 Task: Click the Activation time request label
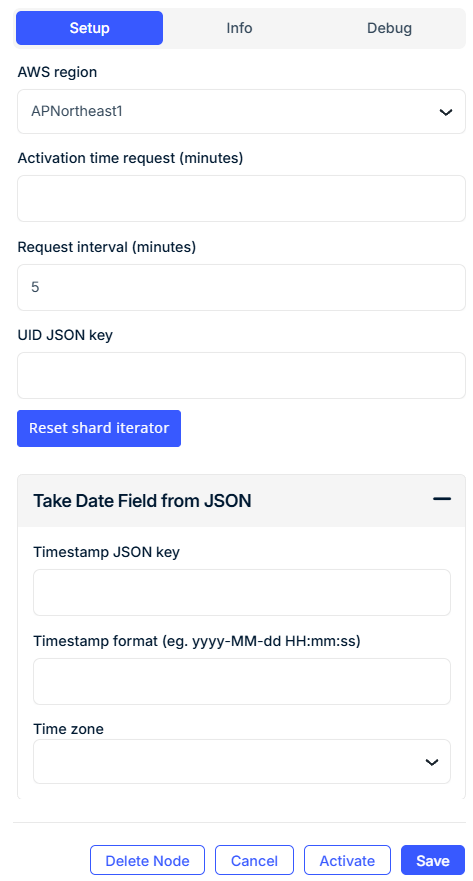(130, 158)
